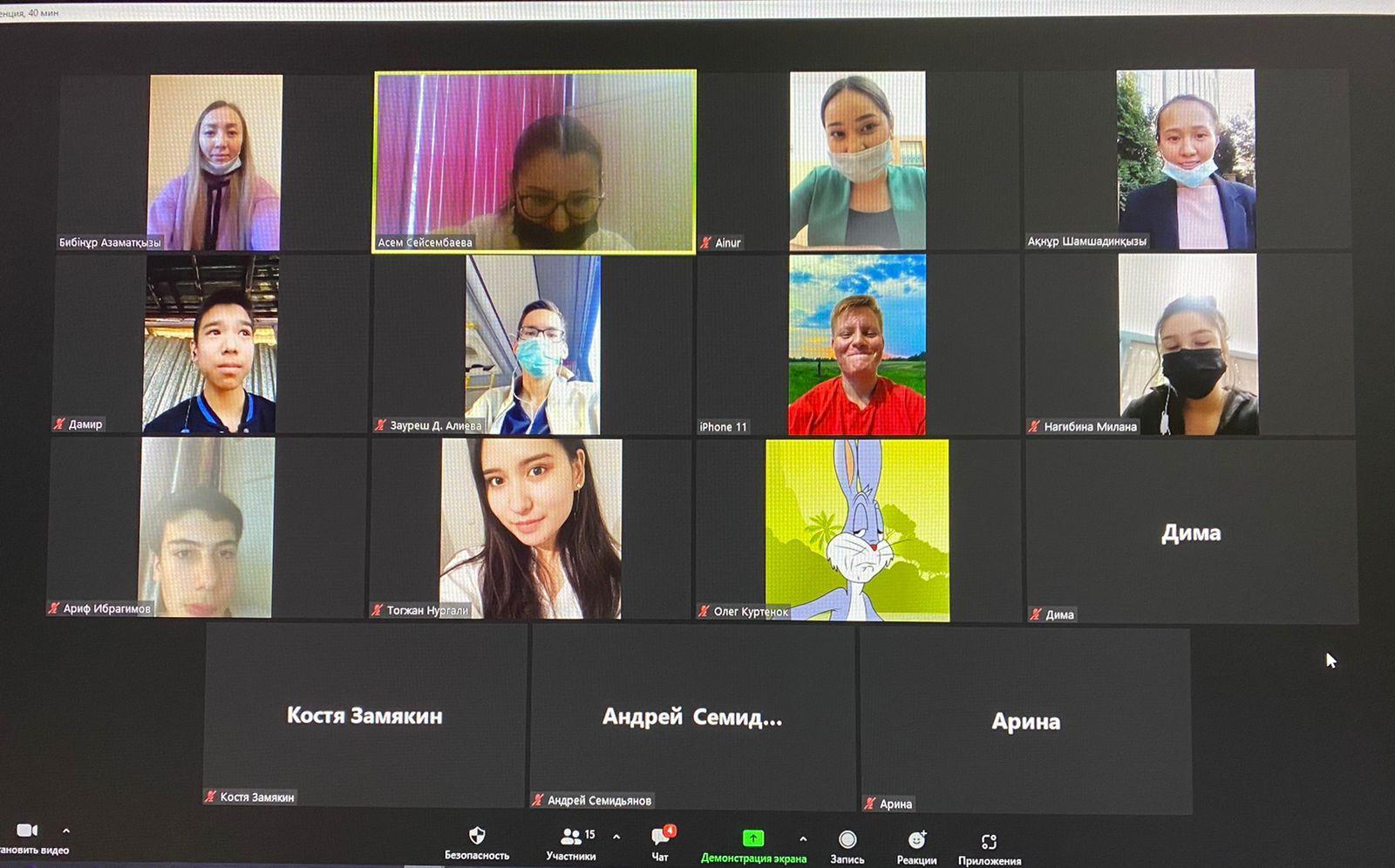Click muted mic icon beside Андрей Семидьянов

[x=538, y=800]
